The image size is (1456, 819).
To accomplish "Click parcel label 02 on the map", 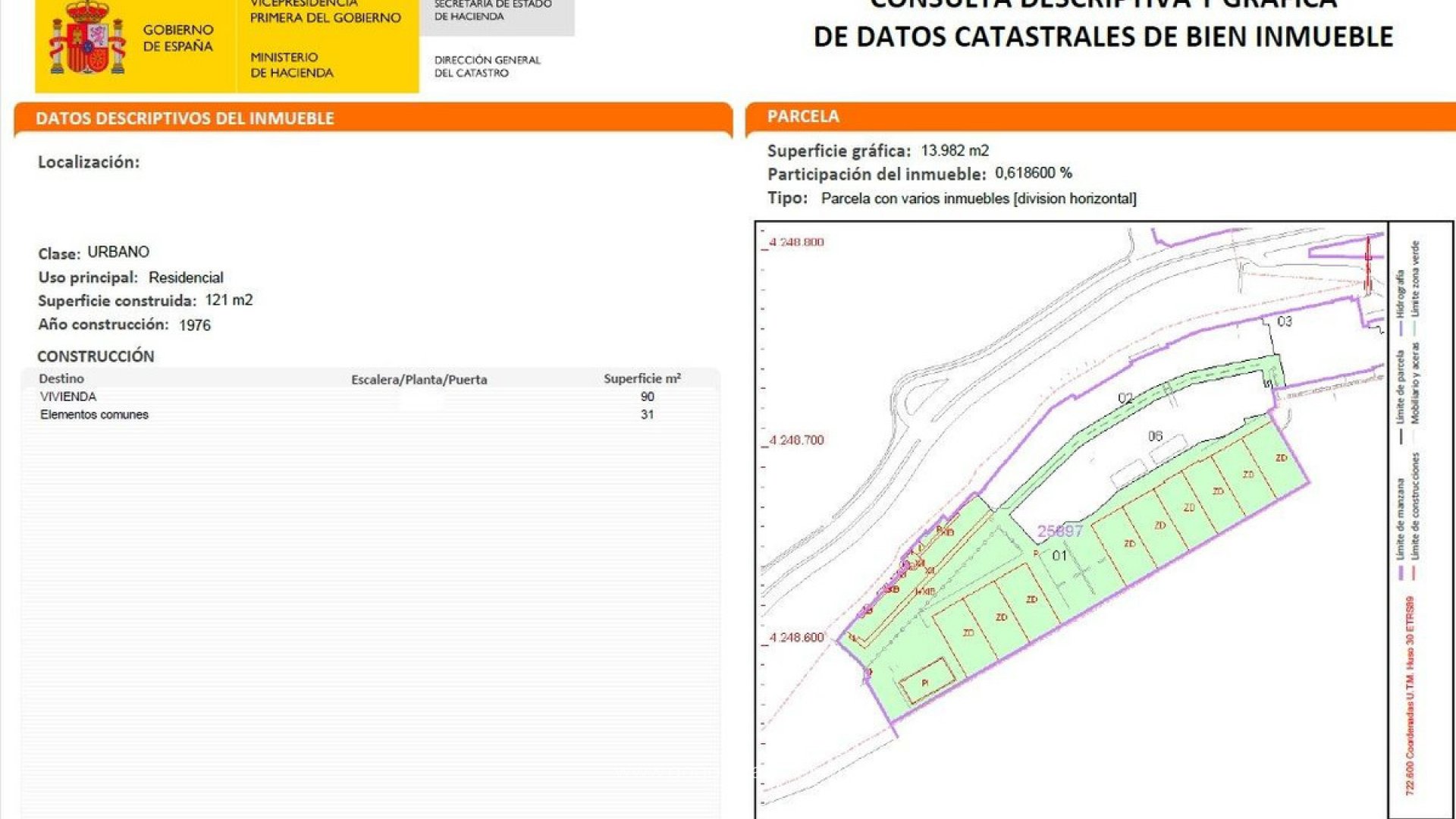I will click(x=1125, y=398).
